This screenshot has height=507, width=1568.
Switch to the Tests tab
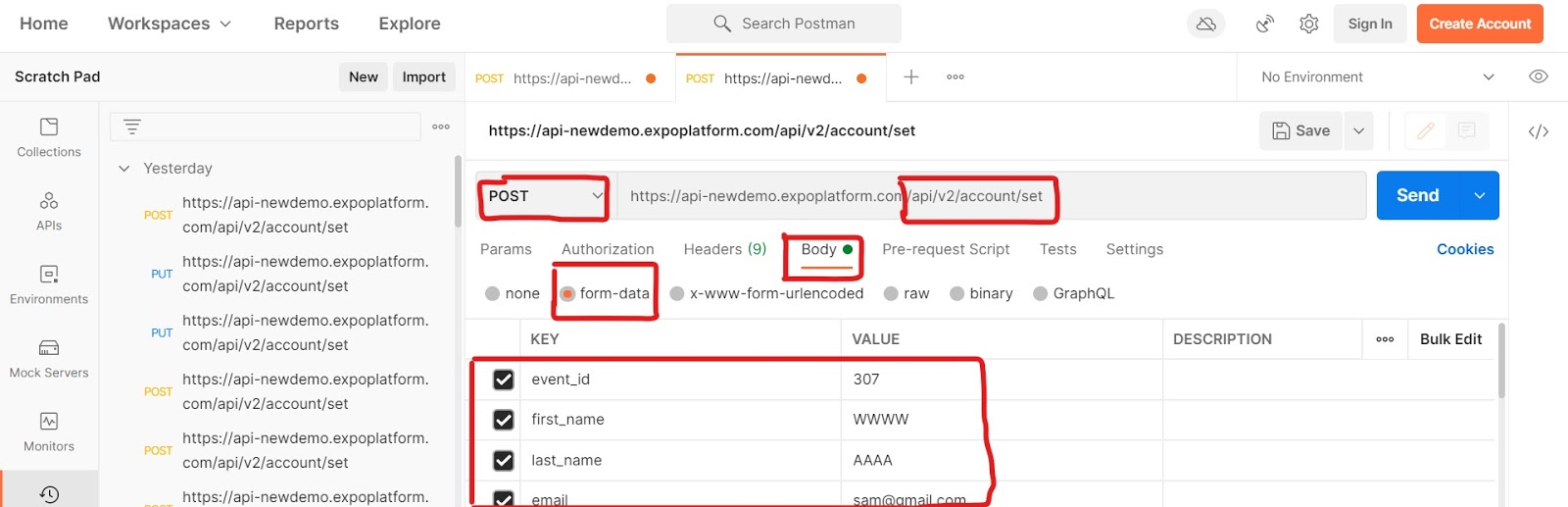tap(1058, 249)
